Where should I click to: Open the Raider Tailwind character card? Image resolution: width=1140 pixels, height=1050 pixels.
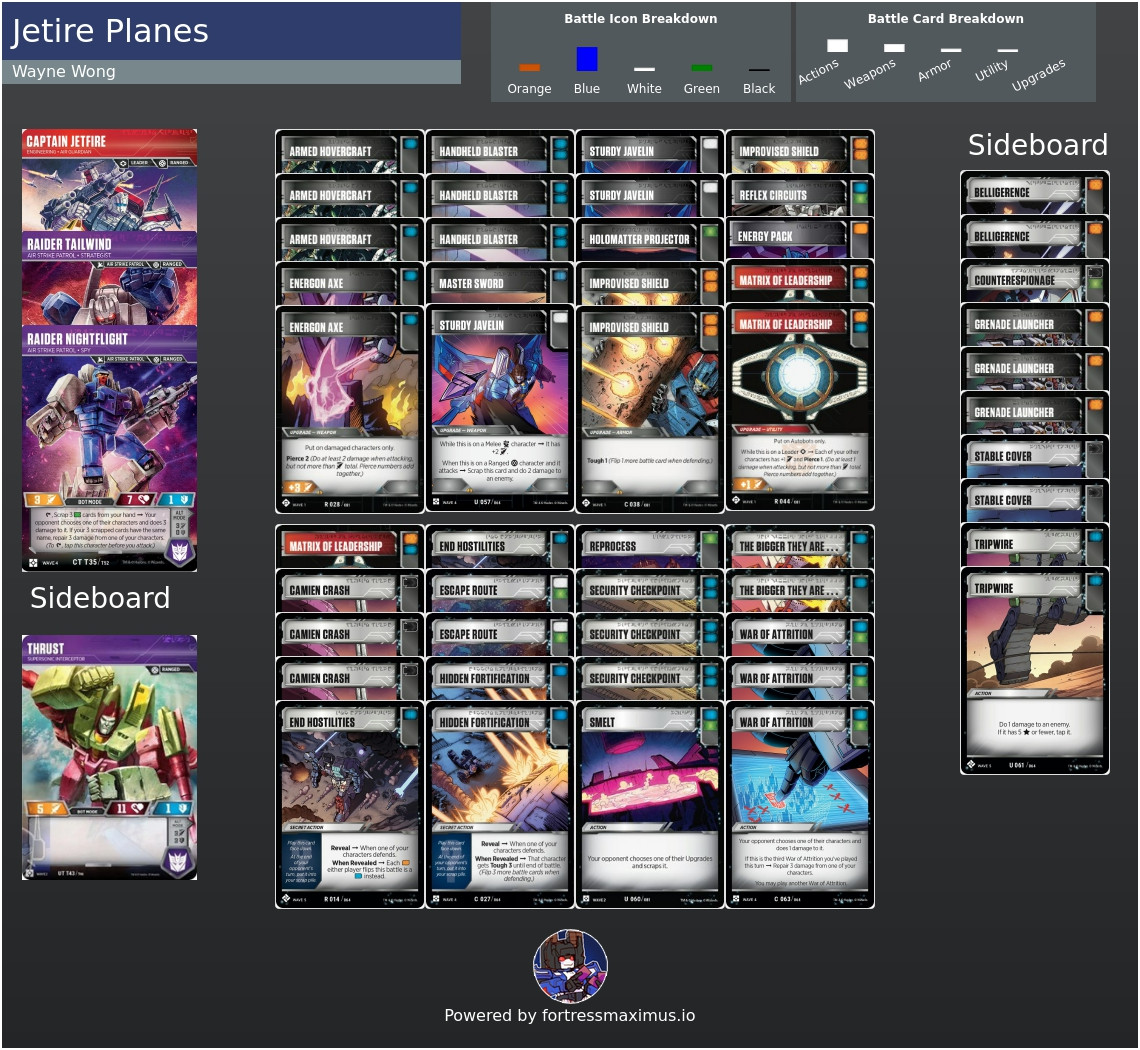(x=109, y=278)
